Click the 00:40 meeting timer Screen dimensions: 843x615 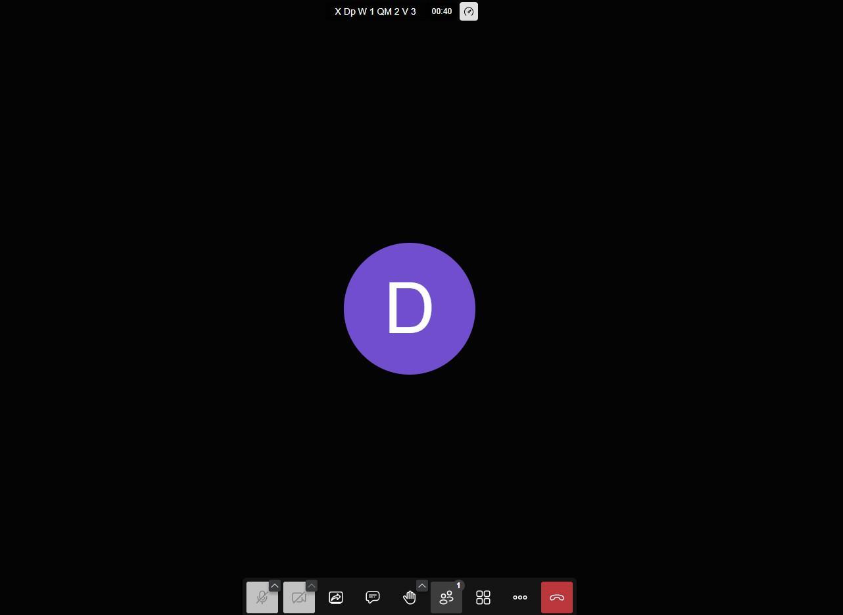coord(441,11)
